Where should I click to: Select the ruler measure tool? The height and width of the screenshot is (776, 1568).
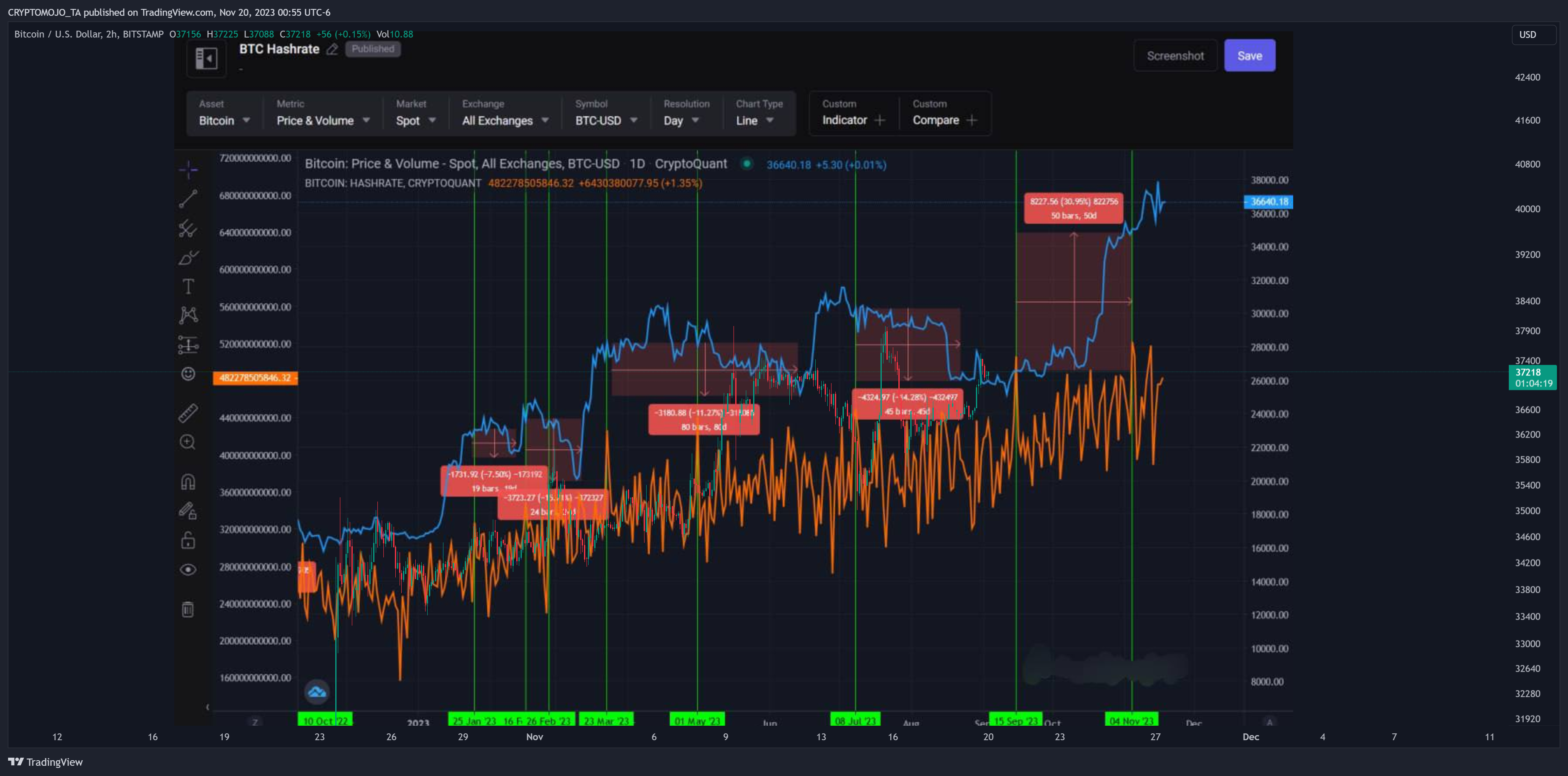(x=188, y=413)
